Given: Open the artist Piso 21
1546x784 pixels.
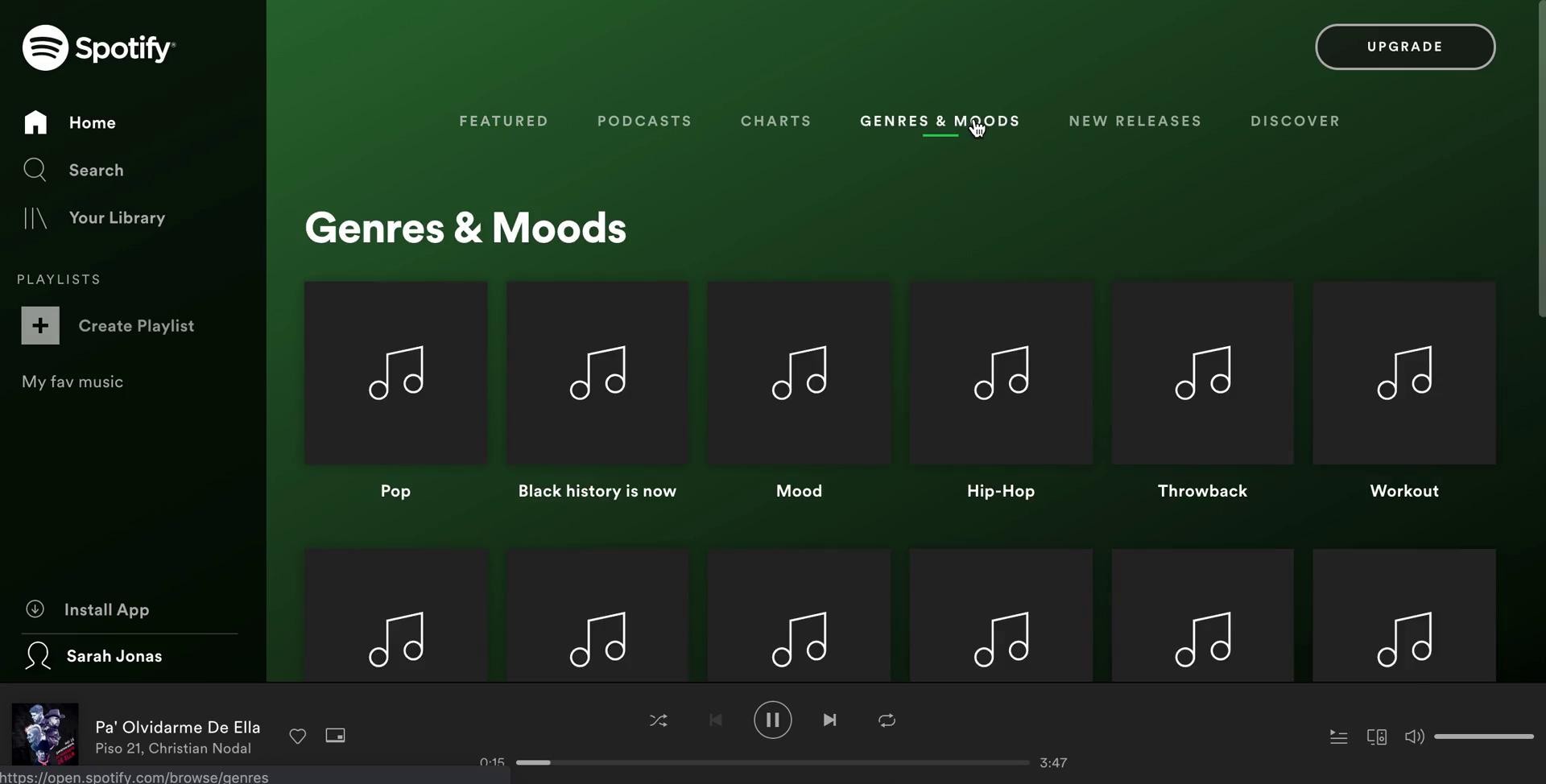Looking at the screenshot, I should click(118, 749).
